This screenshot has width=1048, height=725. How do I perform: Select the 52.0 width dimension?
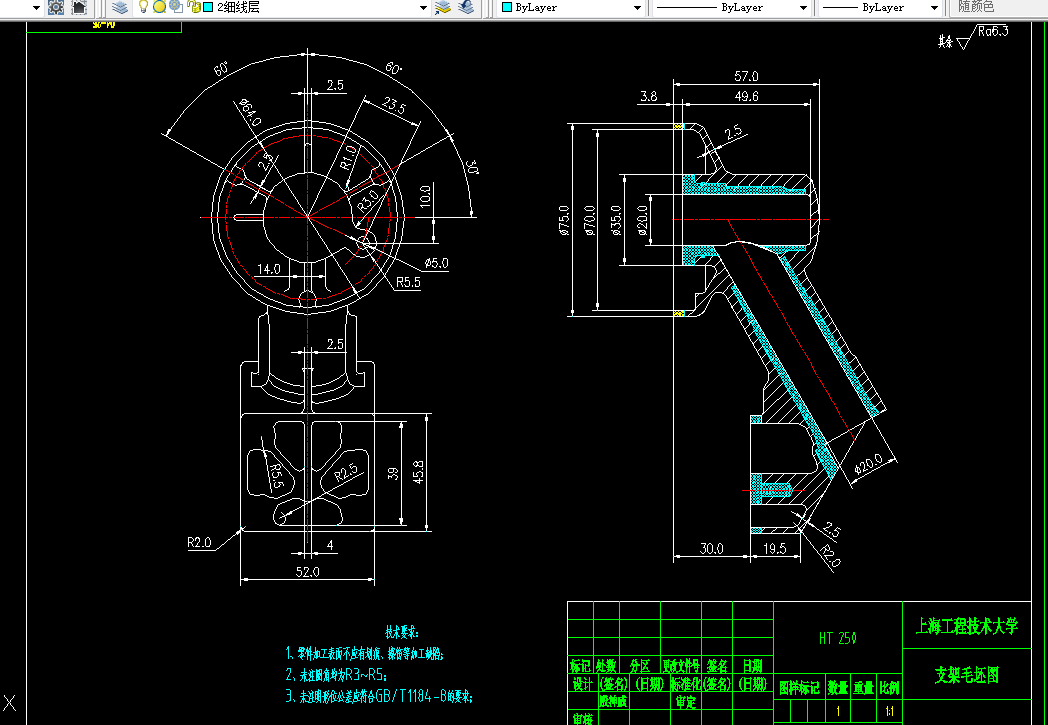click(x=307, y=572)
